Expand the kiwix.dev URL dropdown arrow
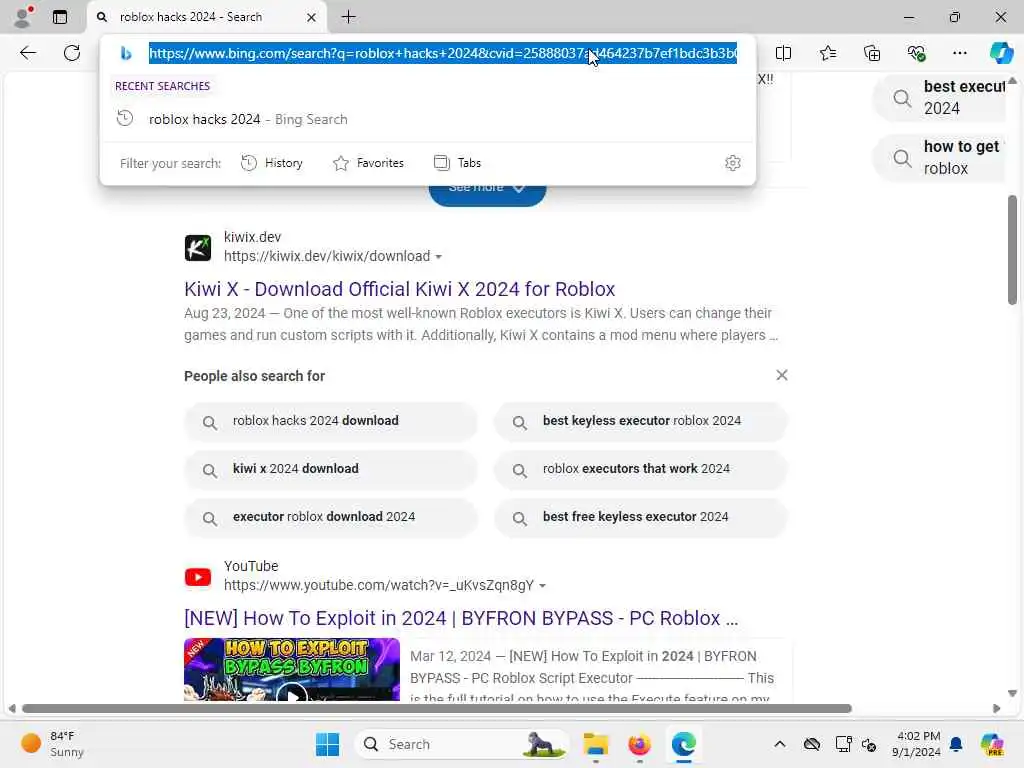The width and height of the screenshot is (1024, 768). (439, 257)
